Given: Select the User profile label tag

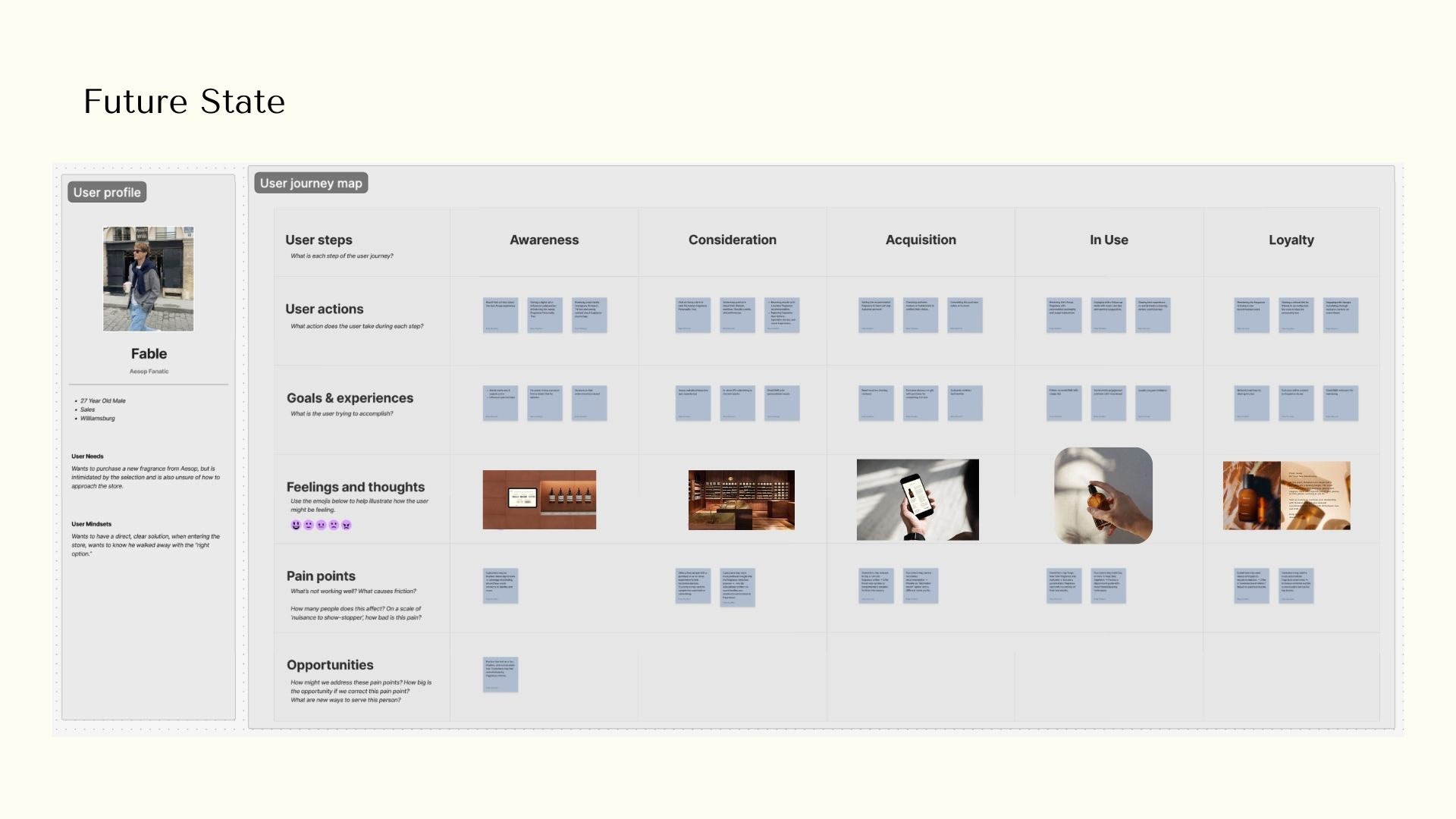Looking at the screenshot, I should [107, 193].
